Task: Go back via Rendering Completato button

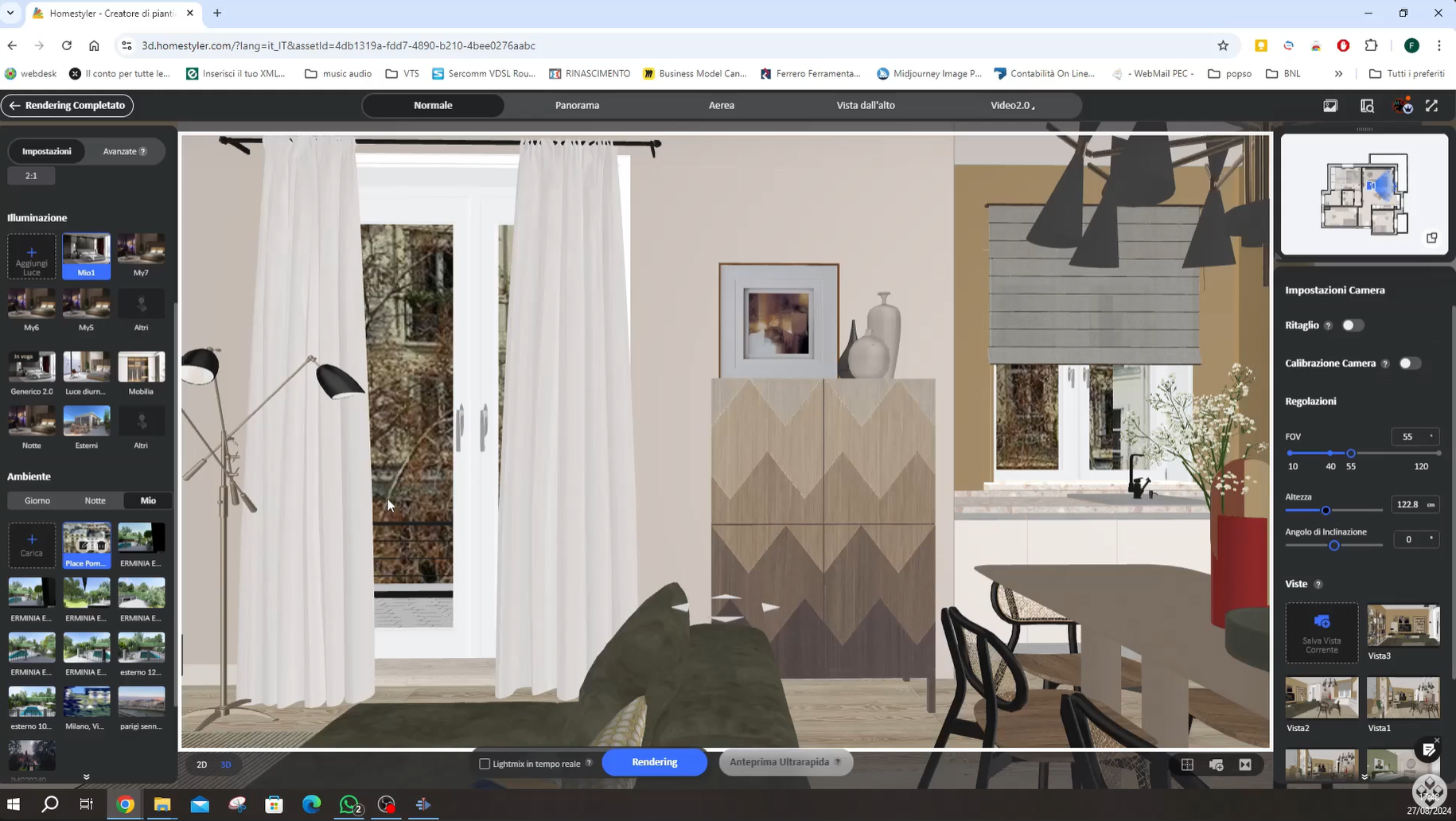Action: tap(68, 105)
